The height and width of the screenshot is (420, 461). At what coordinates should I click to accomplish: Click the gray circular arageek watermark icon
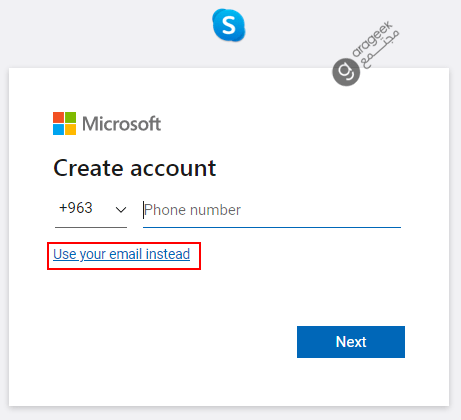pyautogui.click(x=346, y=72)
